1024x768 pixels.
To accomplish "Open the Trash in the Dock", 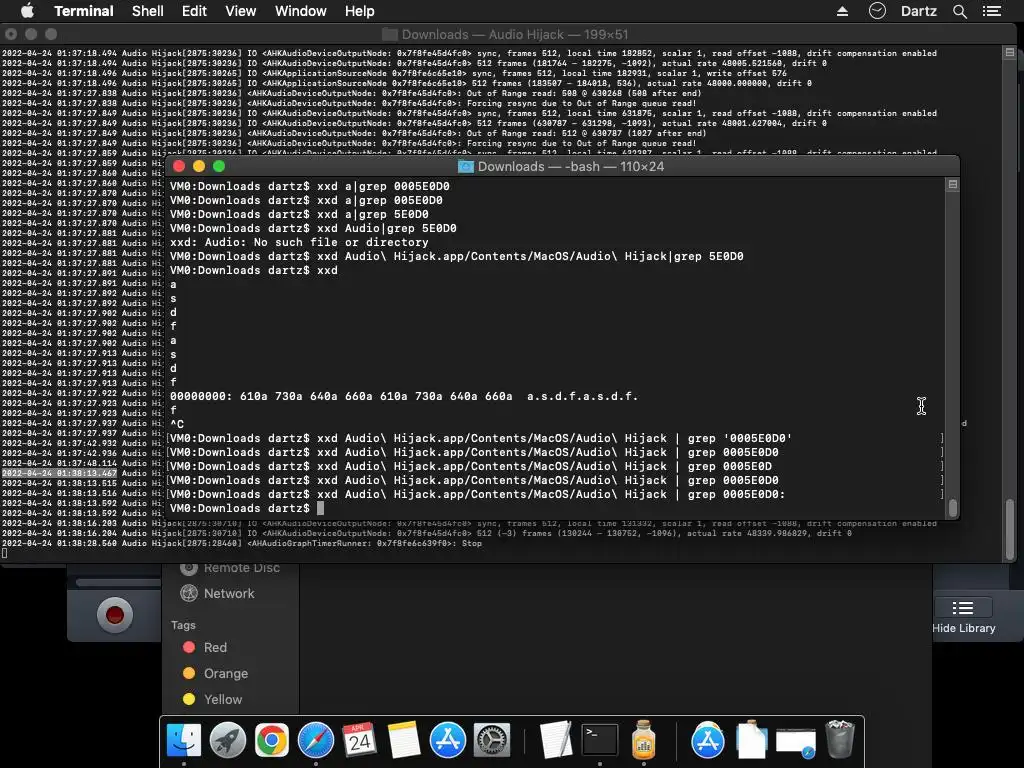I will tap(840, 740).
